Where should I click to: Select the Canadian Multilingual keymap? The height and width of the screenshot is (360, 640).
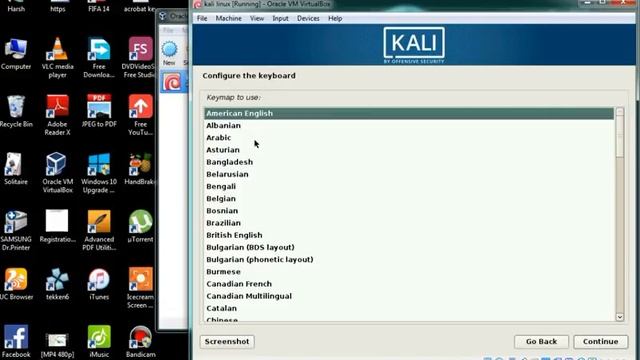point(409,296)
